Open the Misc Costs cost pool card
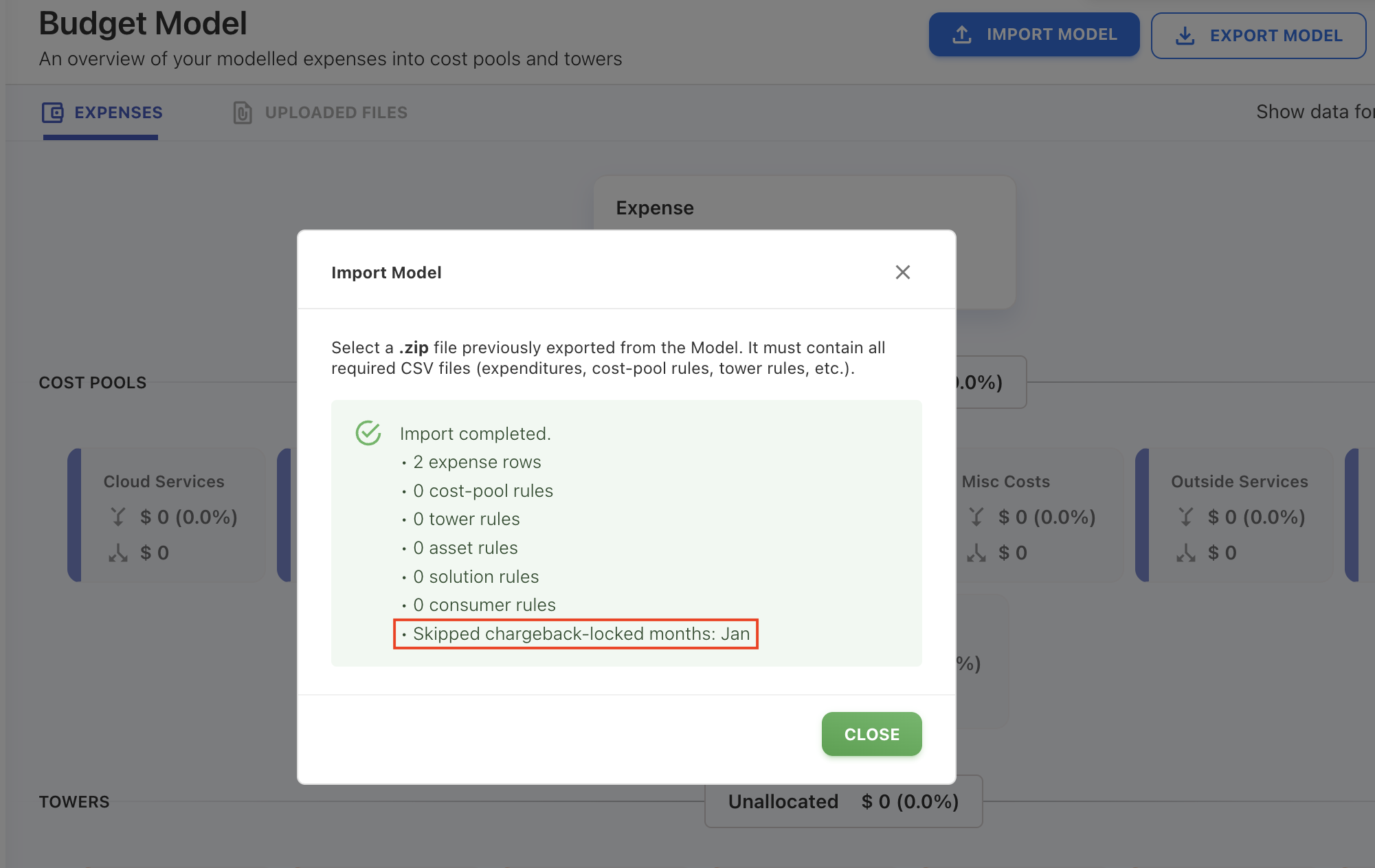 (x=1040, y=515)
